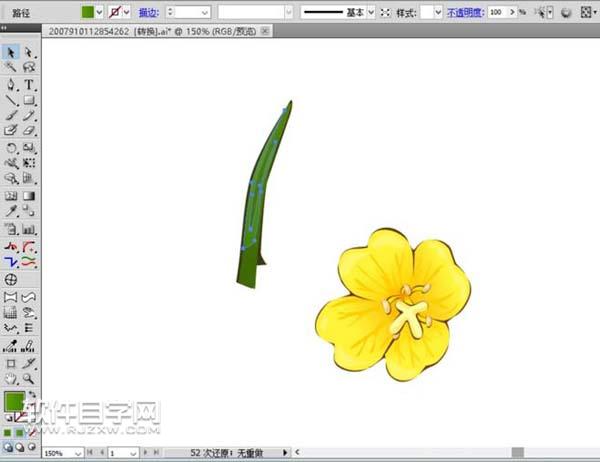Screen dimensions: 600x462
Task: Select the black arrow Selection tool
Action: (11, 52)
